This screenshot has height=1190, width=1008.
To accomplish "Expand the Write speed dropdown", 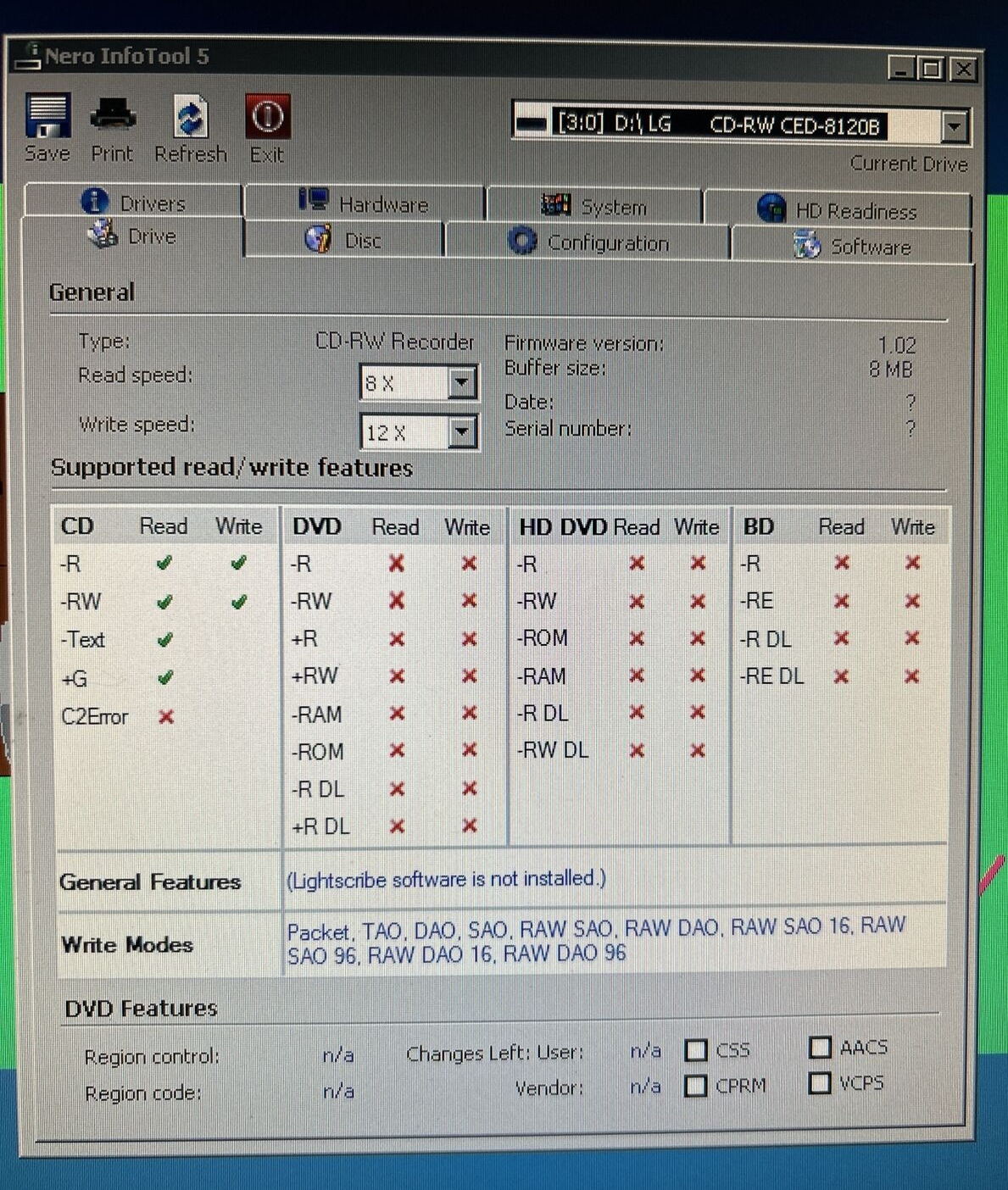I will coord(462,433).
